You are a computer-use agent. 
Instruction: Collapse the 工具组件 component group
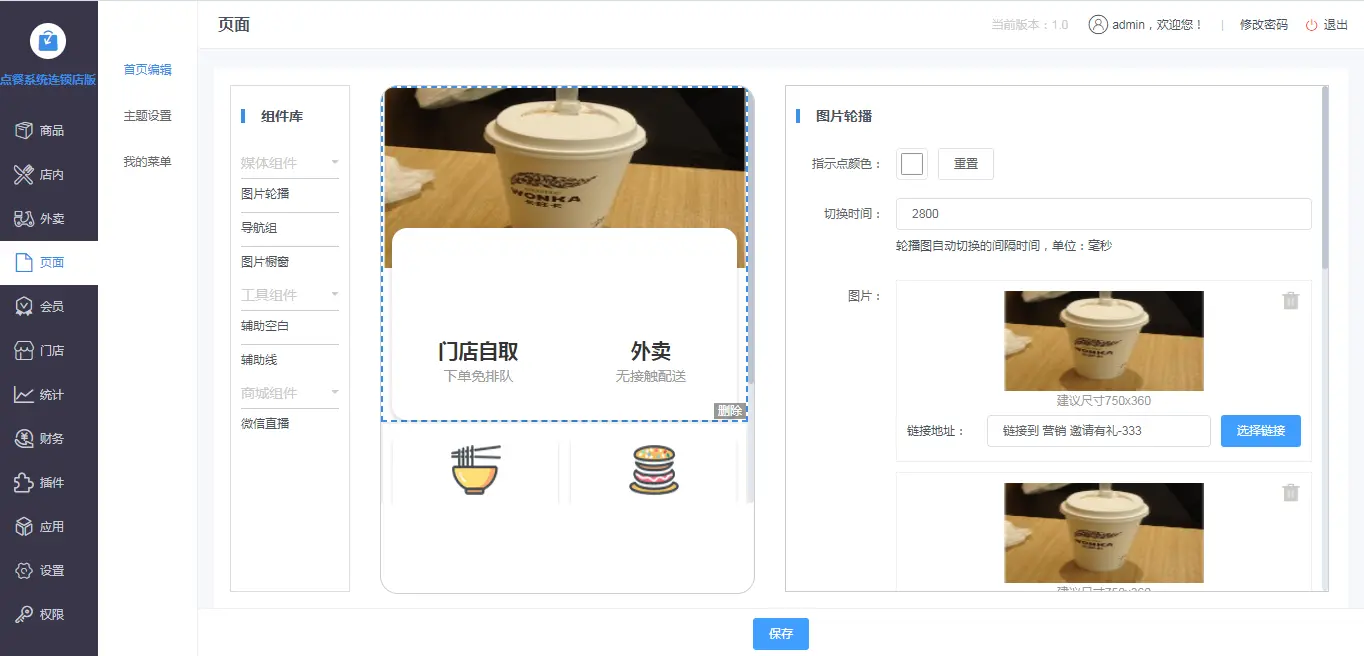pyautogui.click(x=335, y=294)
